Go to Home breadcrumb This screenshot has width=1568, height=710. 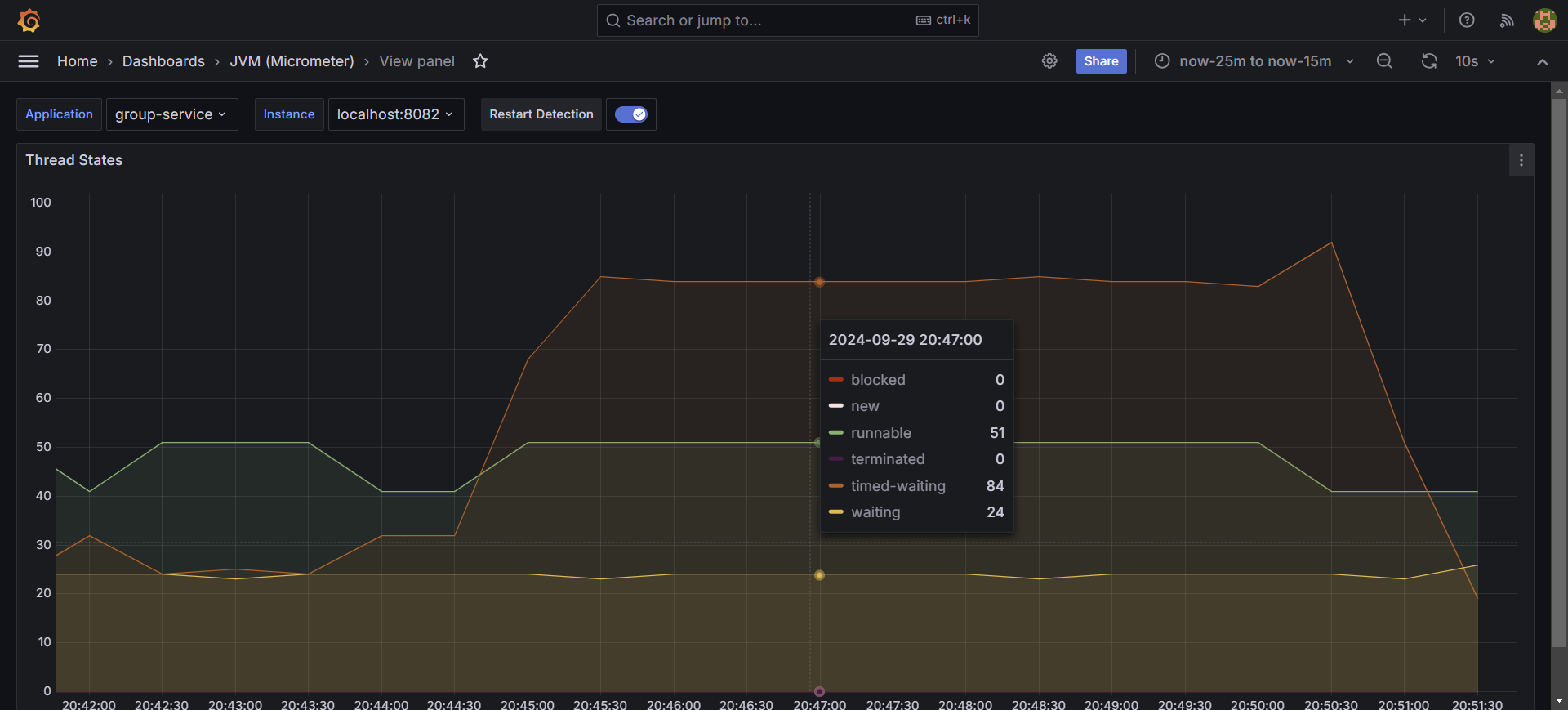(x=78, y=61)
